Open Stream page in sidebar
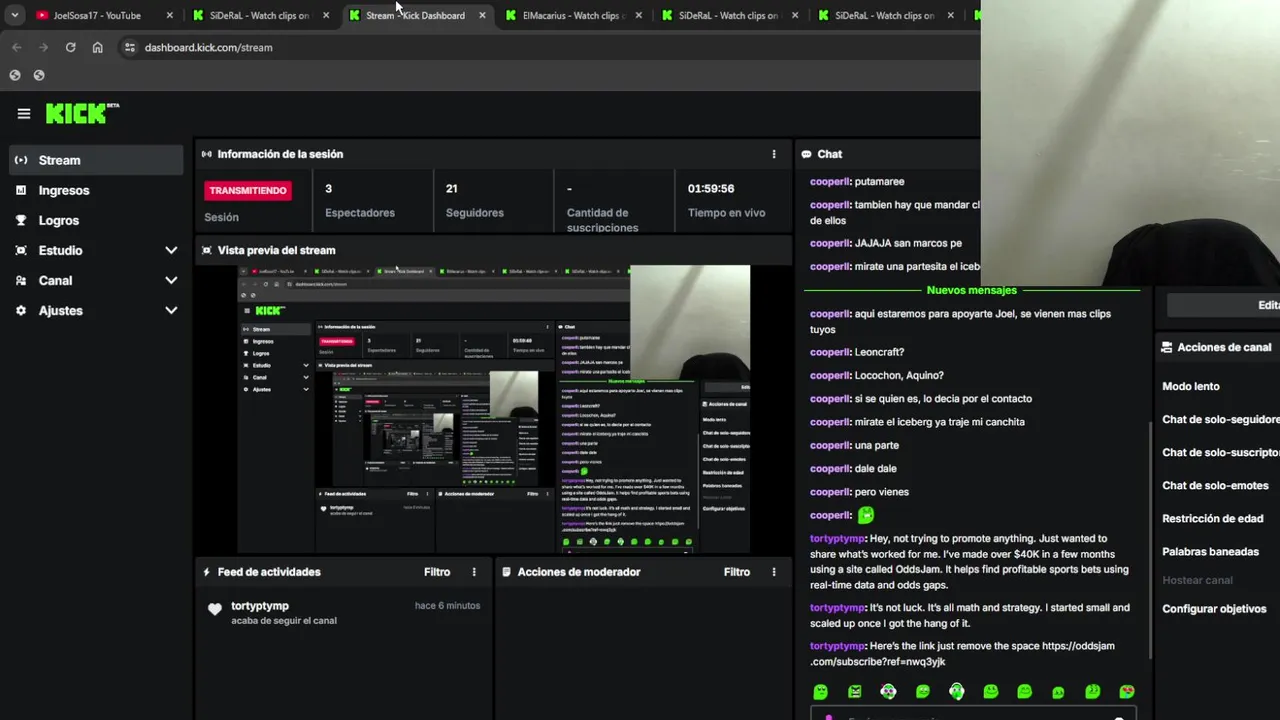The image size is (1280, 720). point(96,160)
